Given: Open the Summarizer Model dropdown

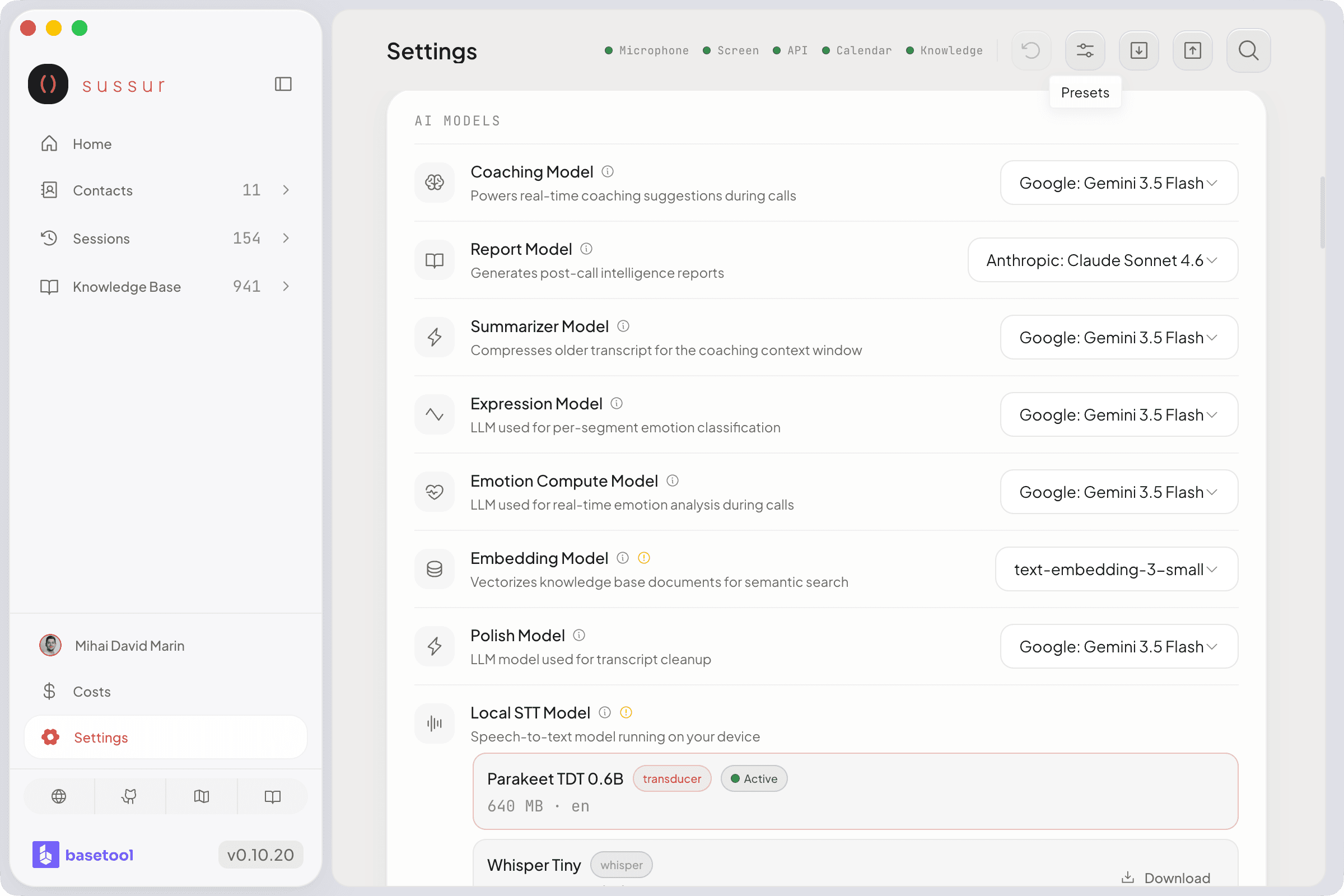Looking at the screenshot, I should pyautogui.click(x=1119, y=337).
